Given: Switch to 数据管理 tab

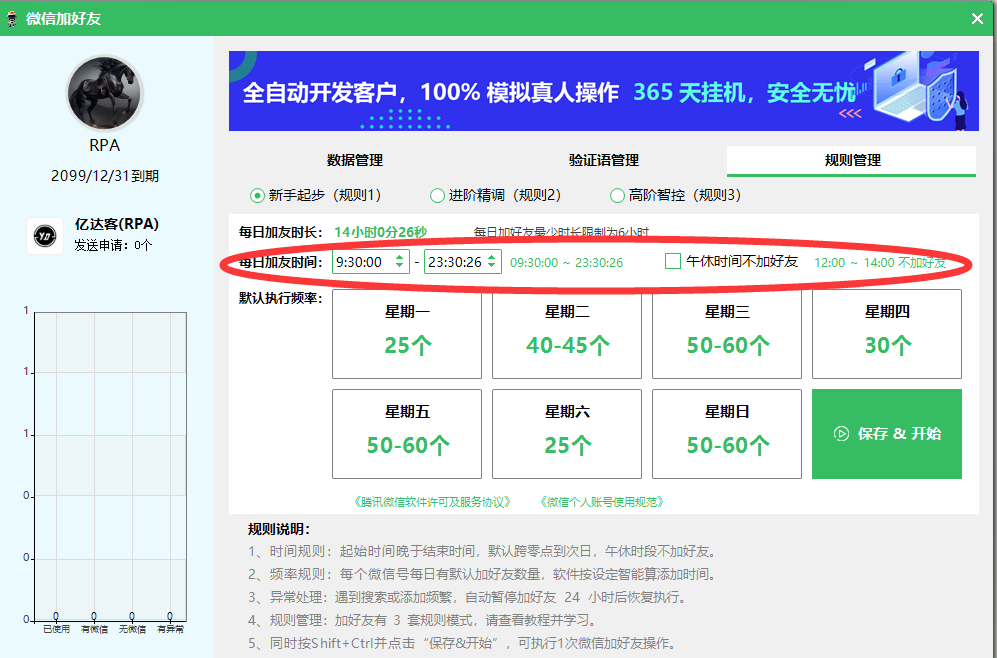Looking at the screenshot, I should [355, 160].
